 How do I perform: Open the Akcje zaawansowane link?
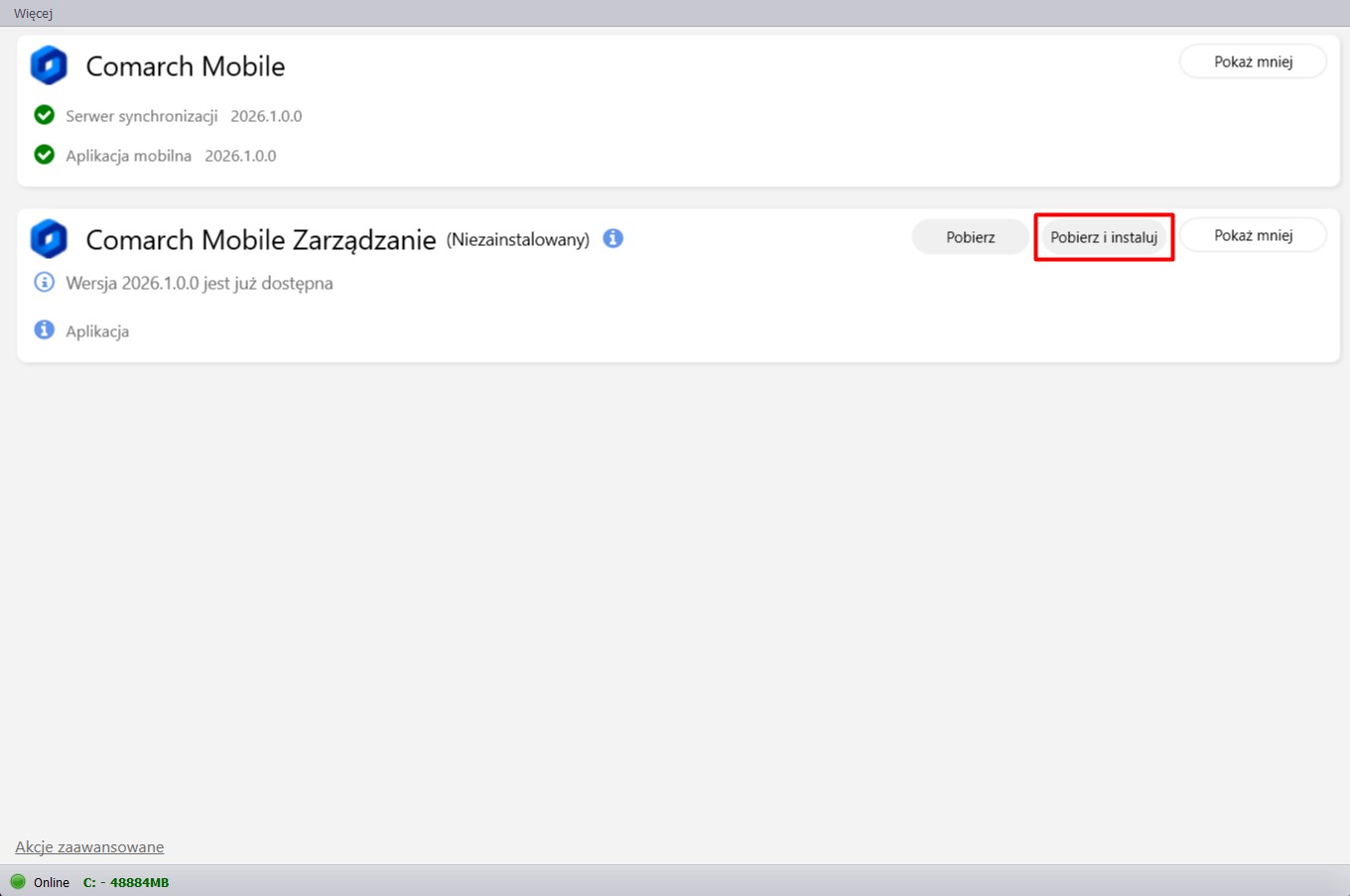[89, 846]
